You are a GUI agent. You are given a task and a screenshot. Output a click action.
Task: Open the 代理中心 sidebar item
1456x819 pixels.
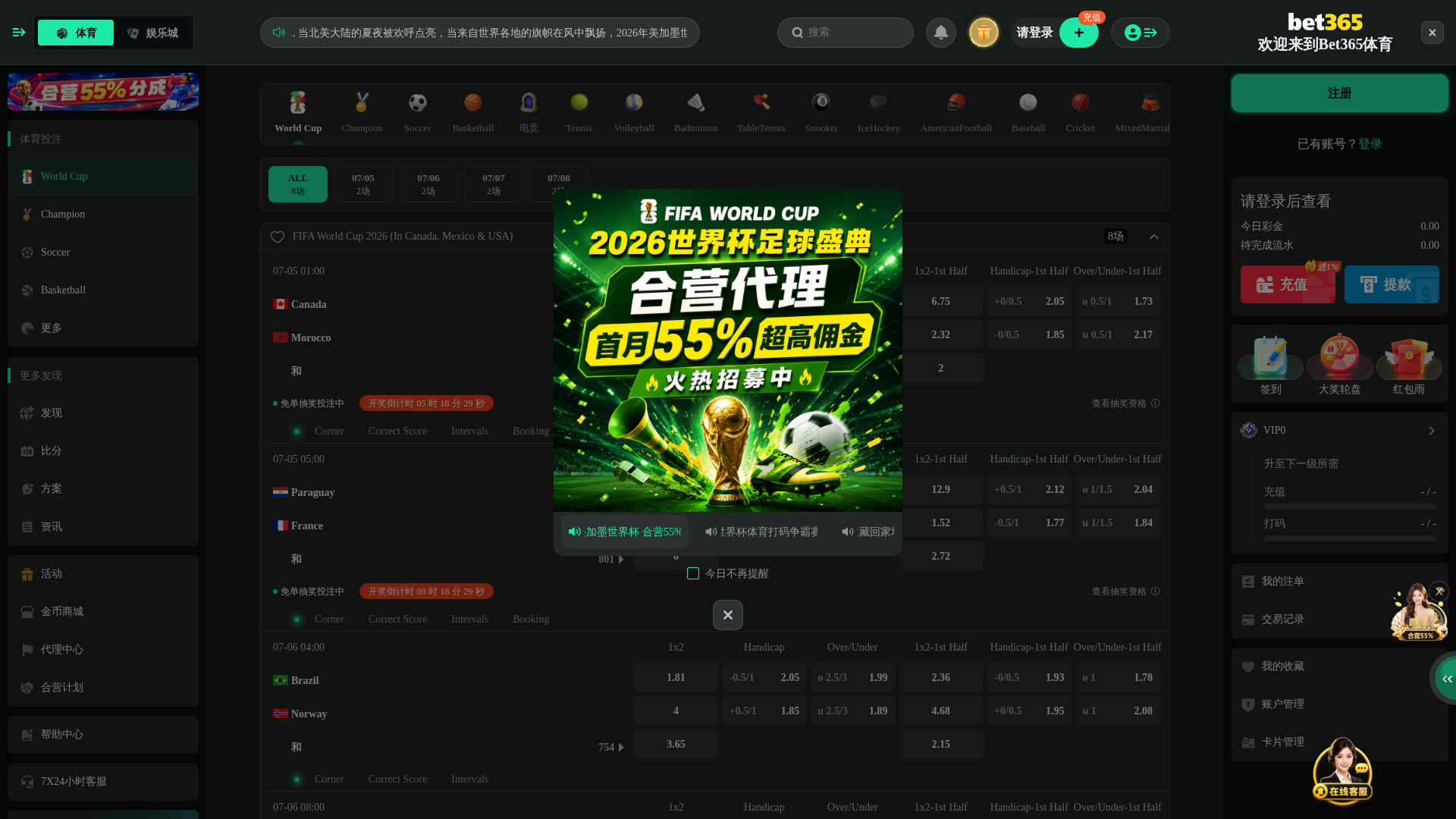(103, 650)
